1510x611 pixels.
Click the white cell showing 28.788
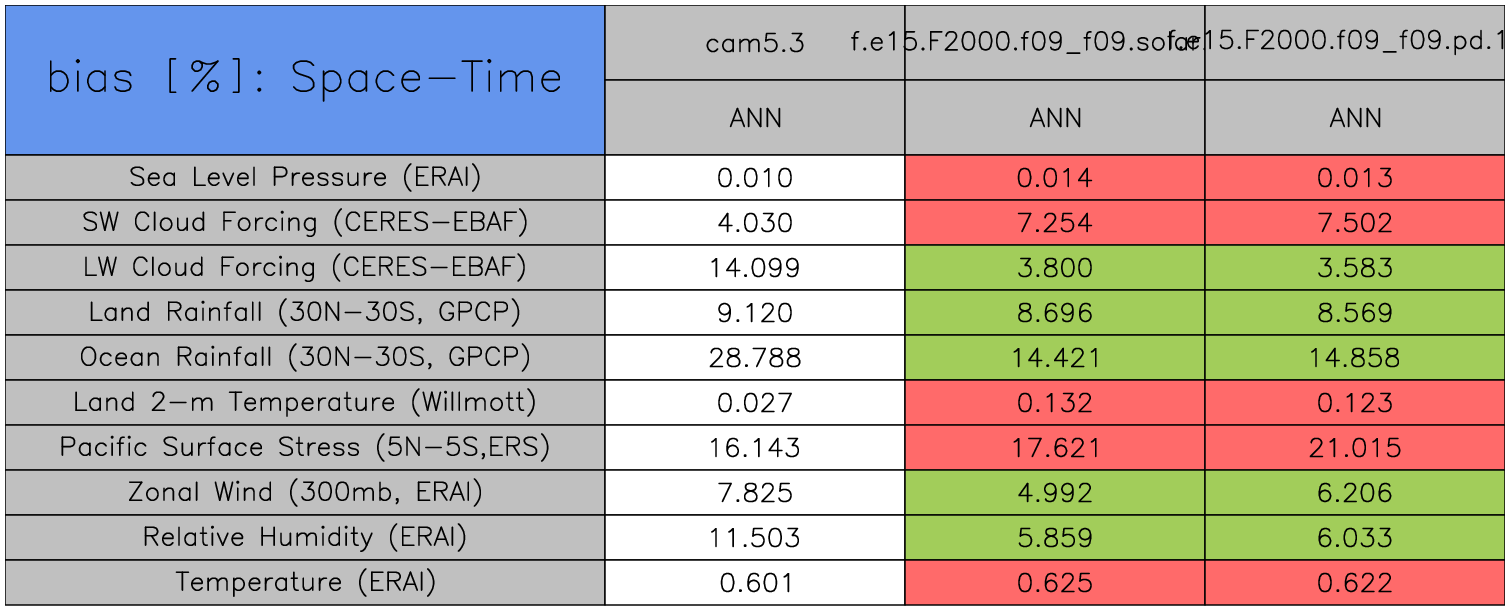[755, 358]
